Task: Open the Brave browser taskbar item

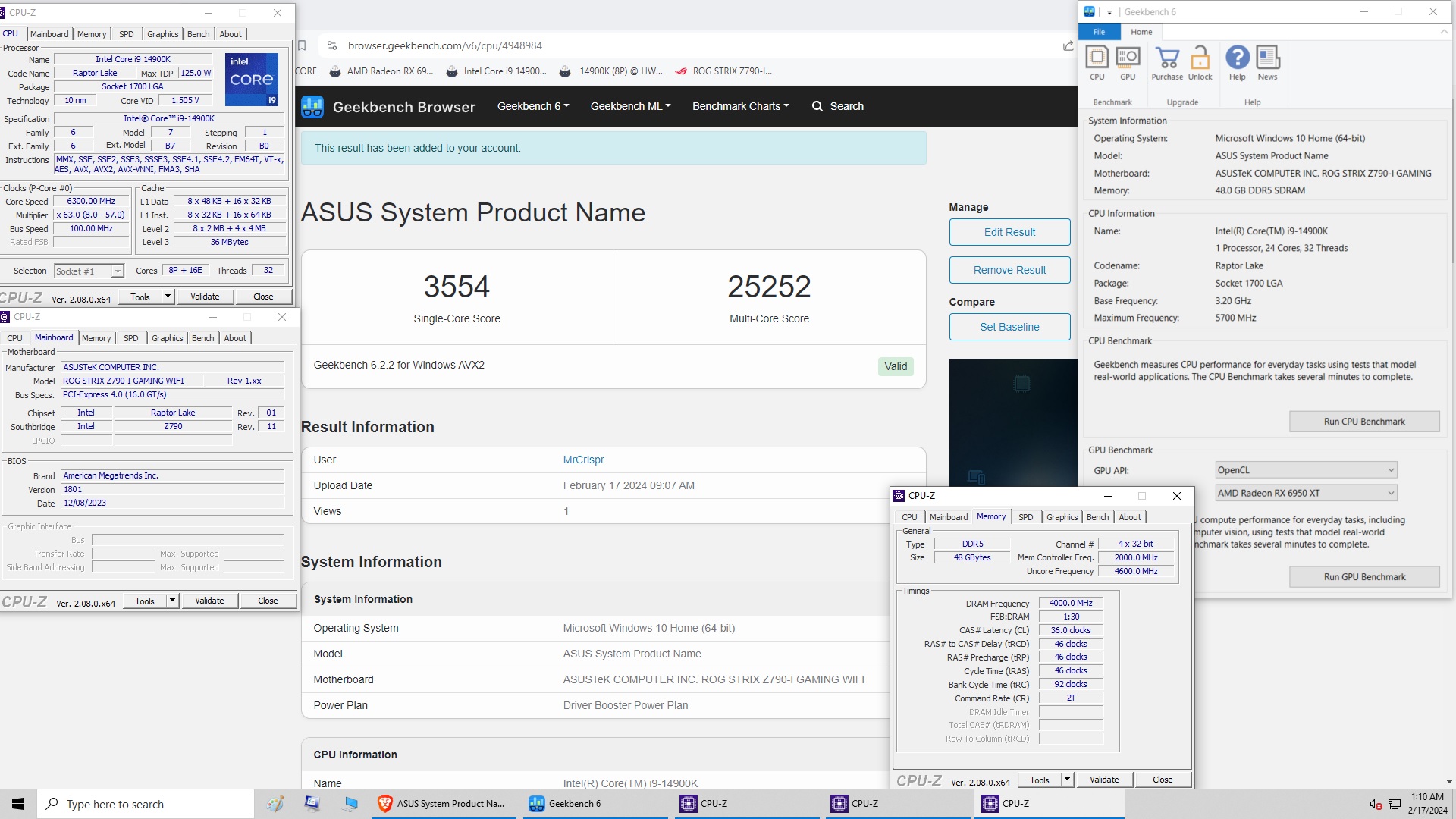Action: [442, 804]
